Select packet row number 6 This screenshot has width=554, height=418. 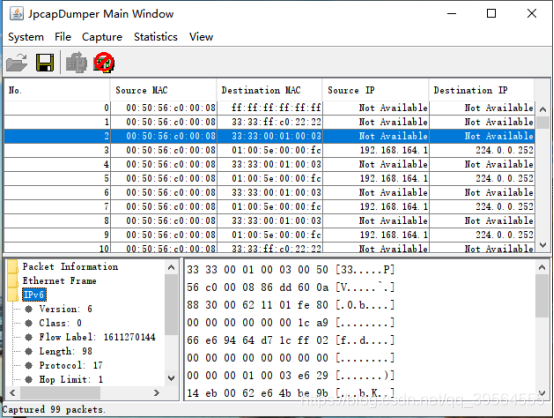[269, 193]
